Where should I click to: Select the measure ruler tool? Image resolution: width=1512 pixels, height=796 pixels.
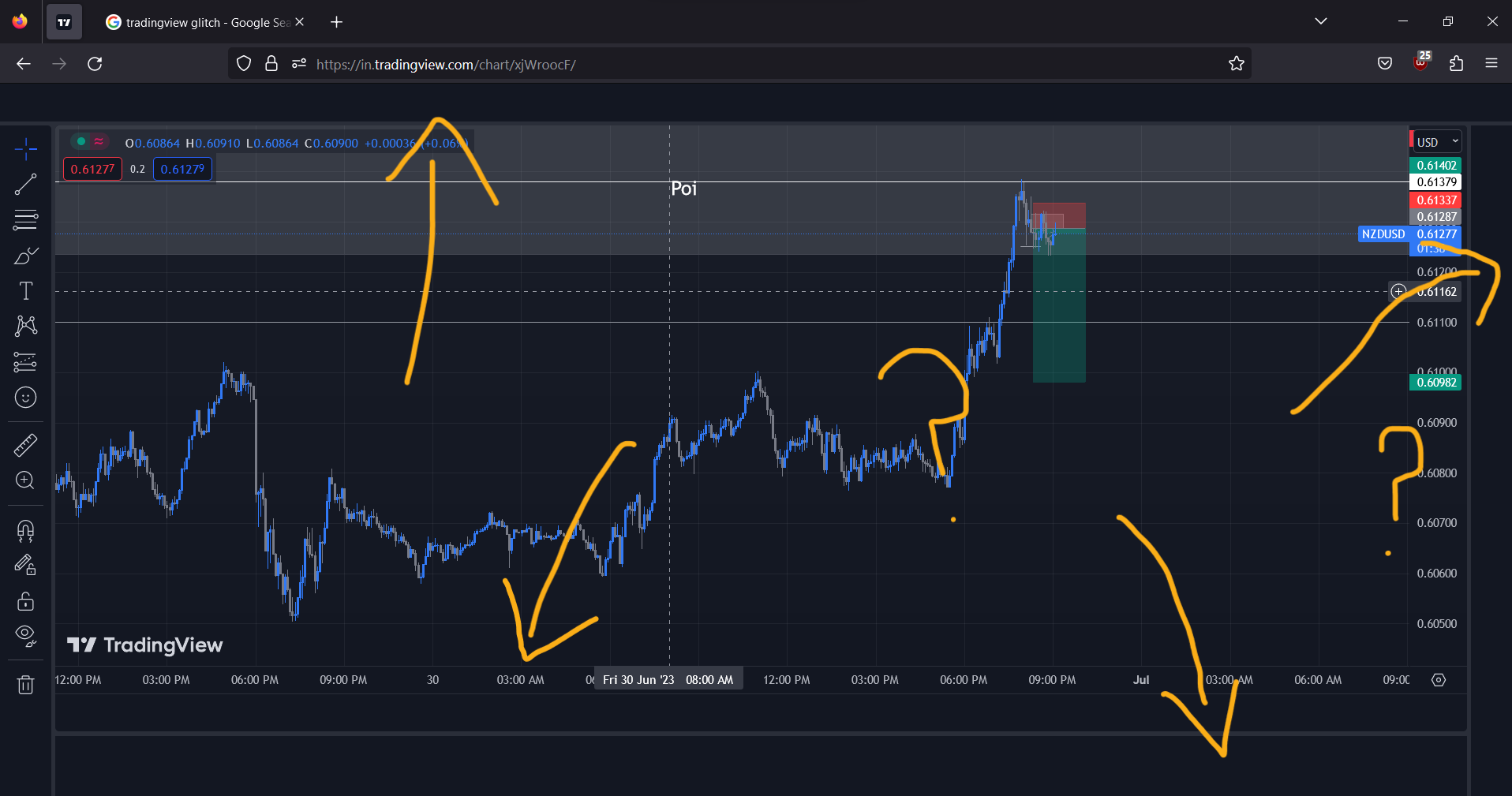26,445
